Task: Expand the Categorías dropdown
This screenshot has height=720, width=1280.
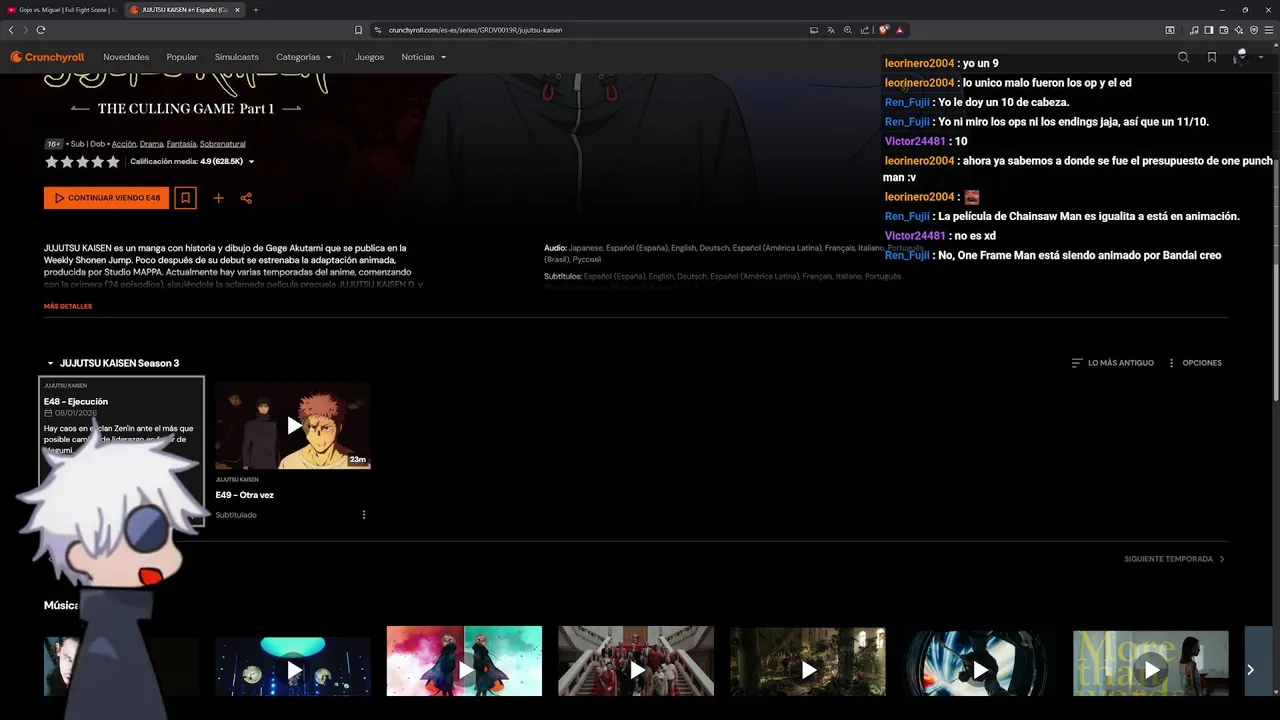Action: (304, 57)
